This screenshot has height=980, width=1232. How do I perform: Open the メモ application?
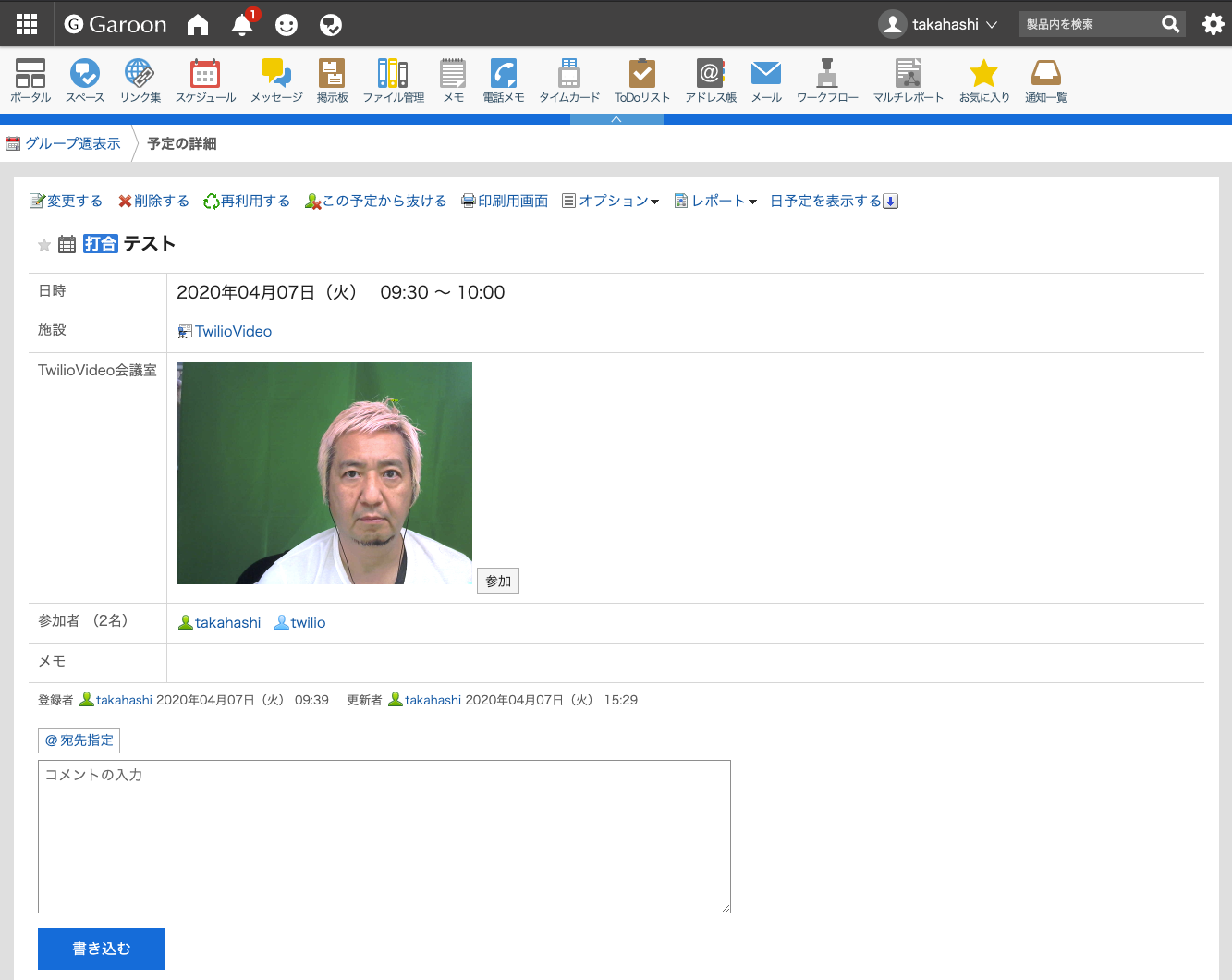[x=453, y=80]
